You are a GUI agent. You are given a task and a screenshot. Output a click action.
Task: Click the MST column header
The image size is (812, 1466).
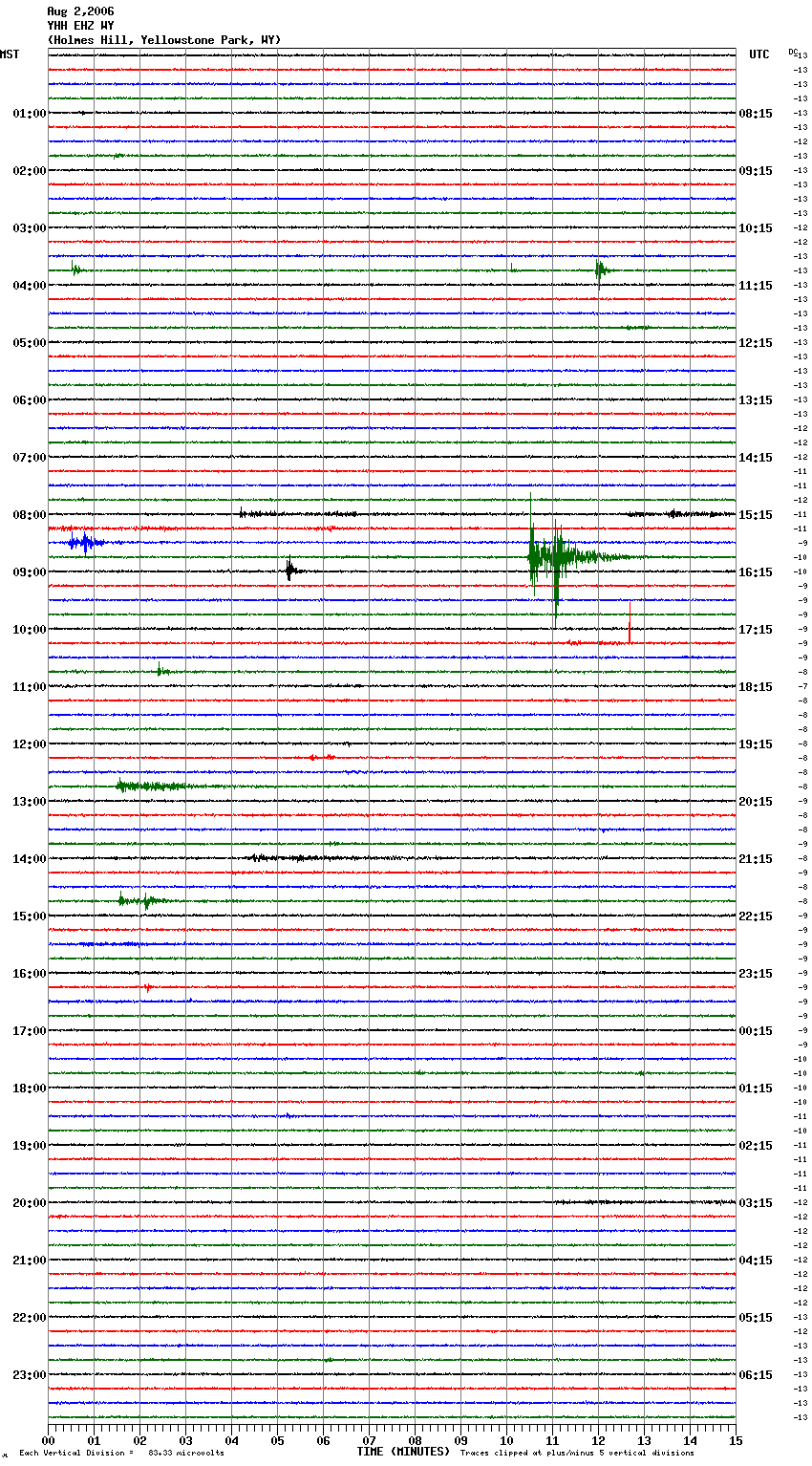pyautogui.click(x=10, y=54)
